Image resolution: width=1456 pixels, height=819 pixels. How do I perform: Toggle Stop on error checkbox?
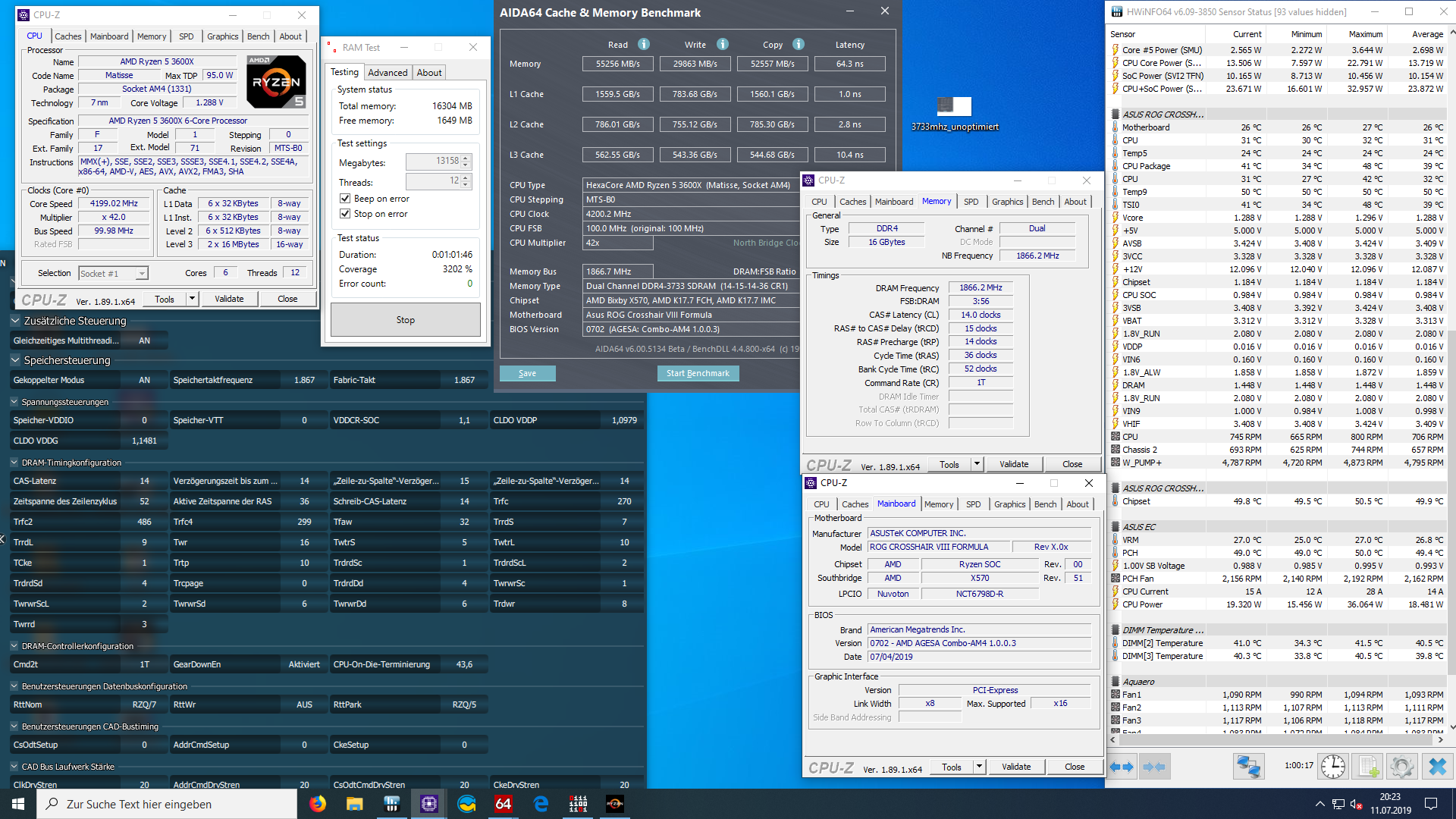(345, 214)
